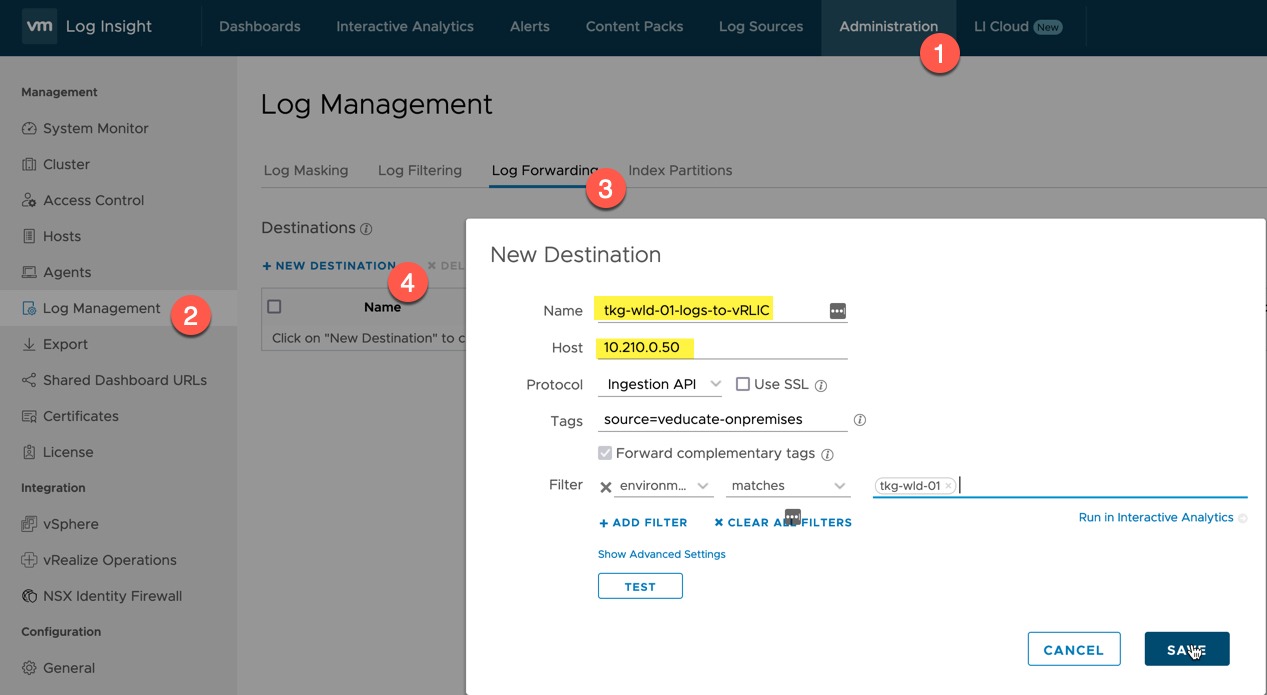Open Run in Interactive Analytics link
1267x695 pixels.
click(1156, 518)
